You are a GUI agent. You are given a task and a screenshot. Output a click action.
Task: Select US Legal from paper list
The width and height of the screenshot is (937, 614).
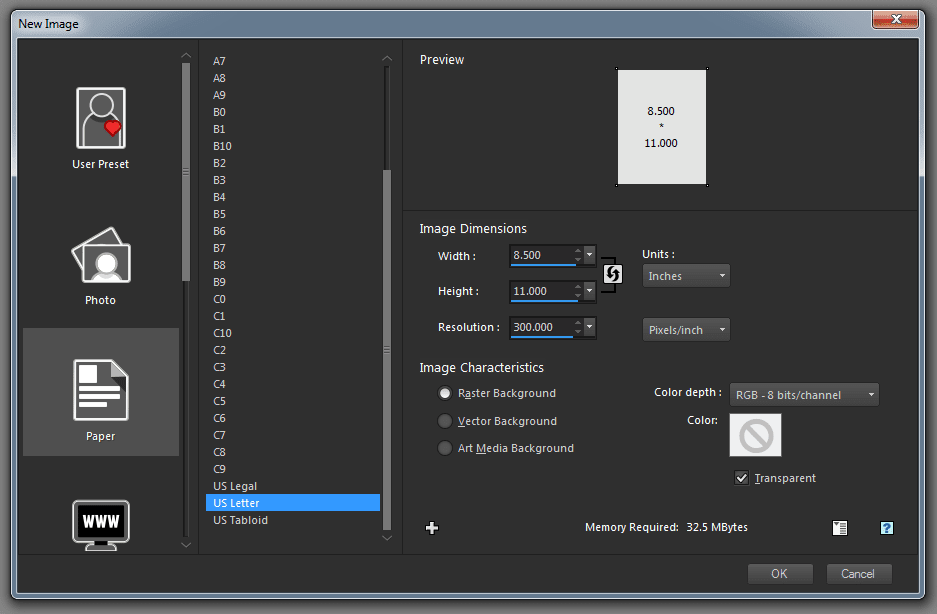pyautogui.click(x=235, y=486)
